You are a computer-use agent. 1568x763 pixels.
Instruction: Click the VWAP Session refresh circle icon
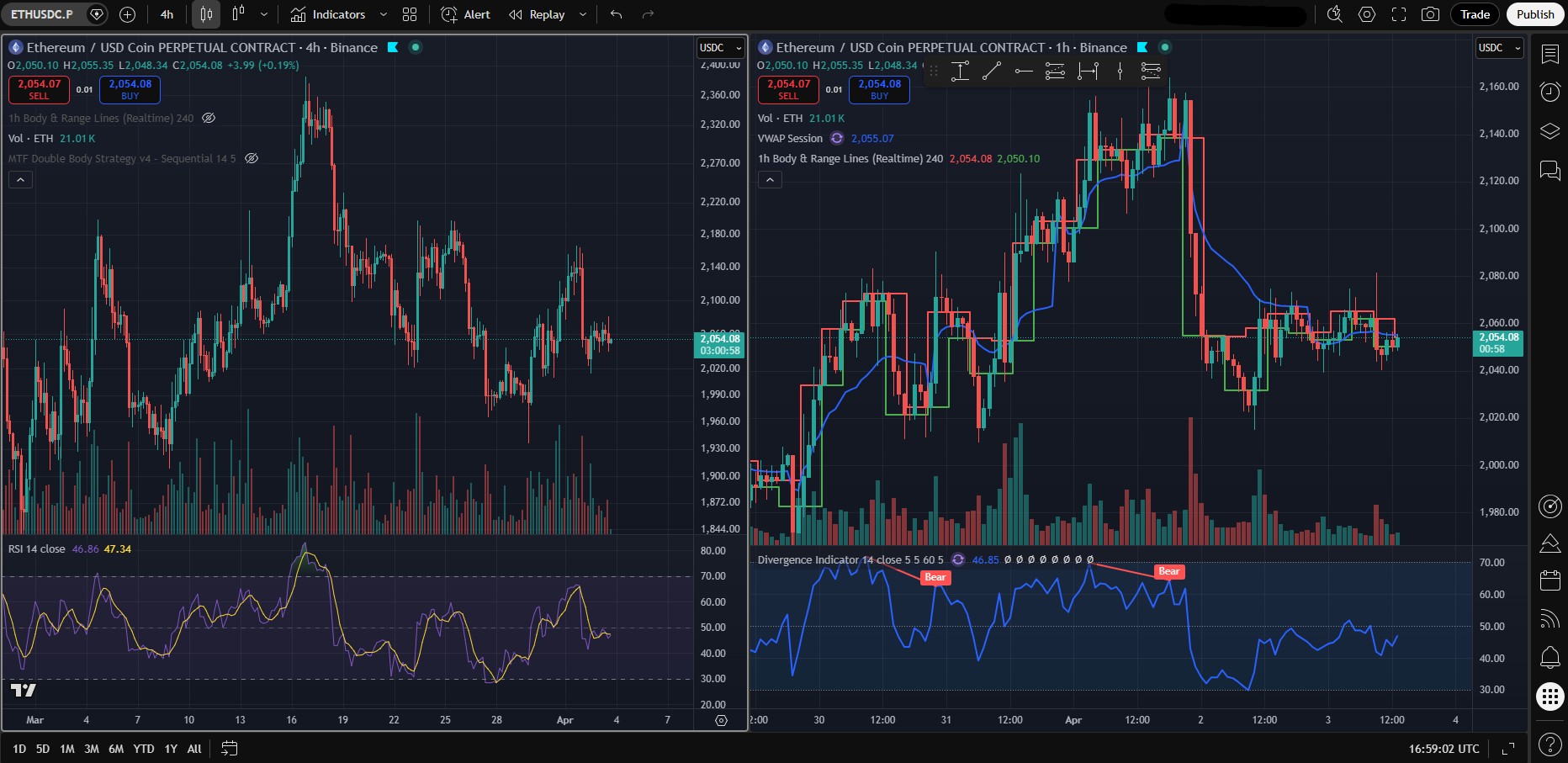[836, 138]
